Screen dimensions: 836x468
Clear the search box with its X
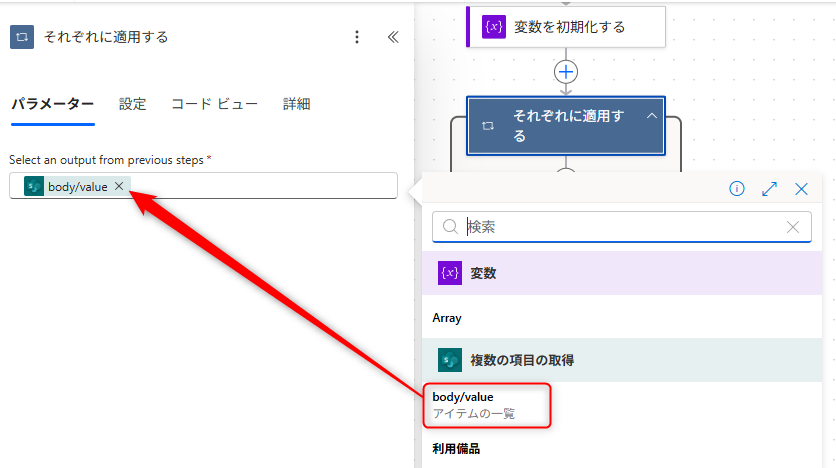(793, 227)
